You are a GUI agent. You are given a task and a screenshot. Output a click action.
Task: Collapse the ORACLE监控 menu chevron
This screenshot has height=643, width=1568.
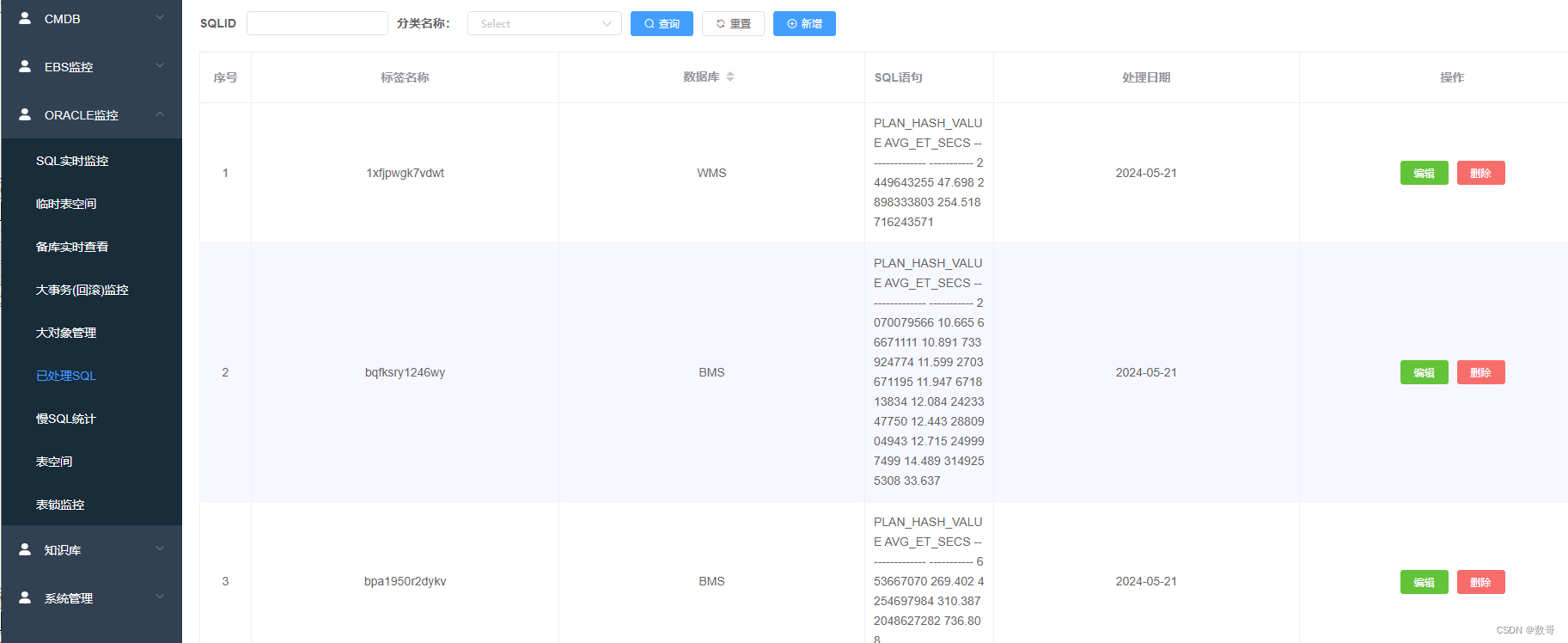click(x=160, y=113)
